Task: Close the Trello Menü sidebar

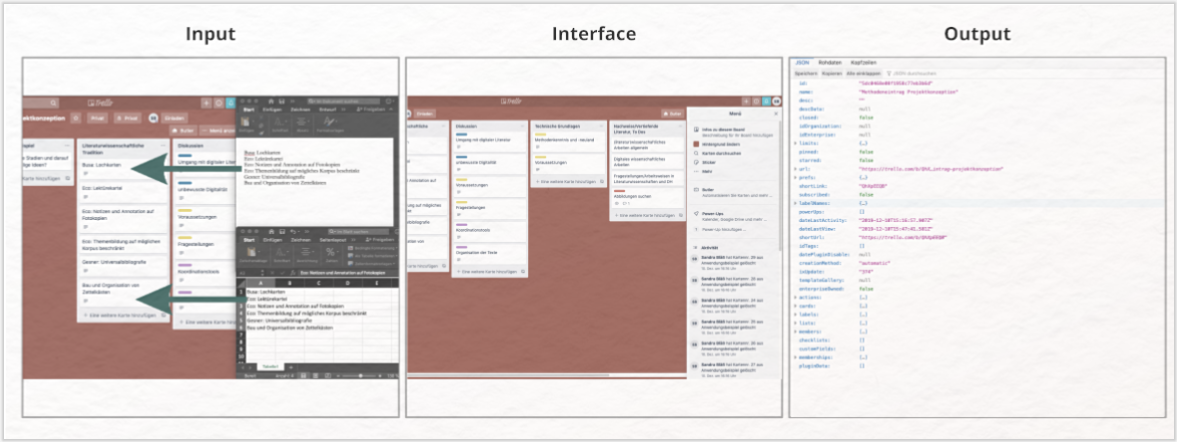Action: [776, 113]
